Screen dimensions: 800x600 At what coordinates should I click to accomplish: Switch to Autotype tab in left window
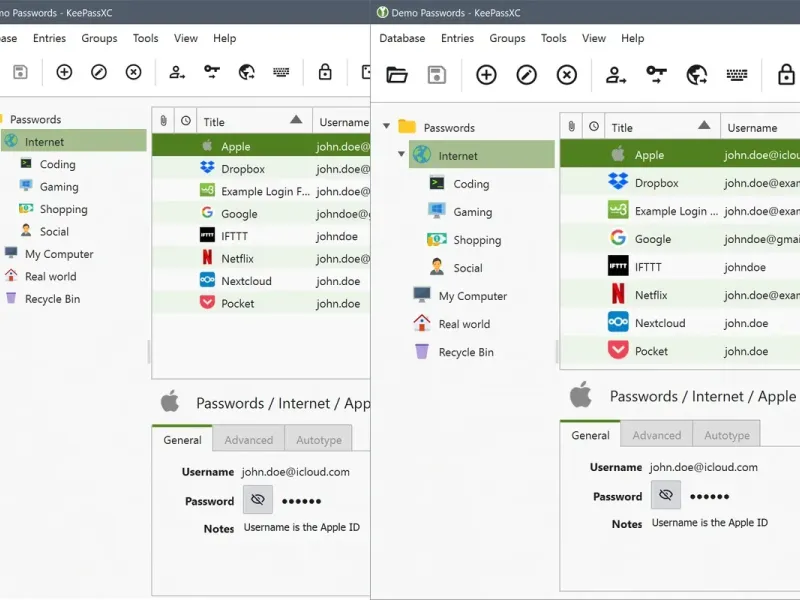319,440
